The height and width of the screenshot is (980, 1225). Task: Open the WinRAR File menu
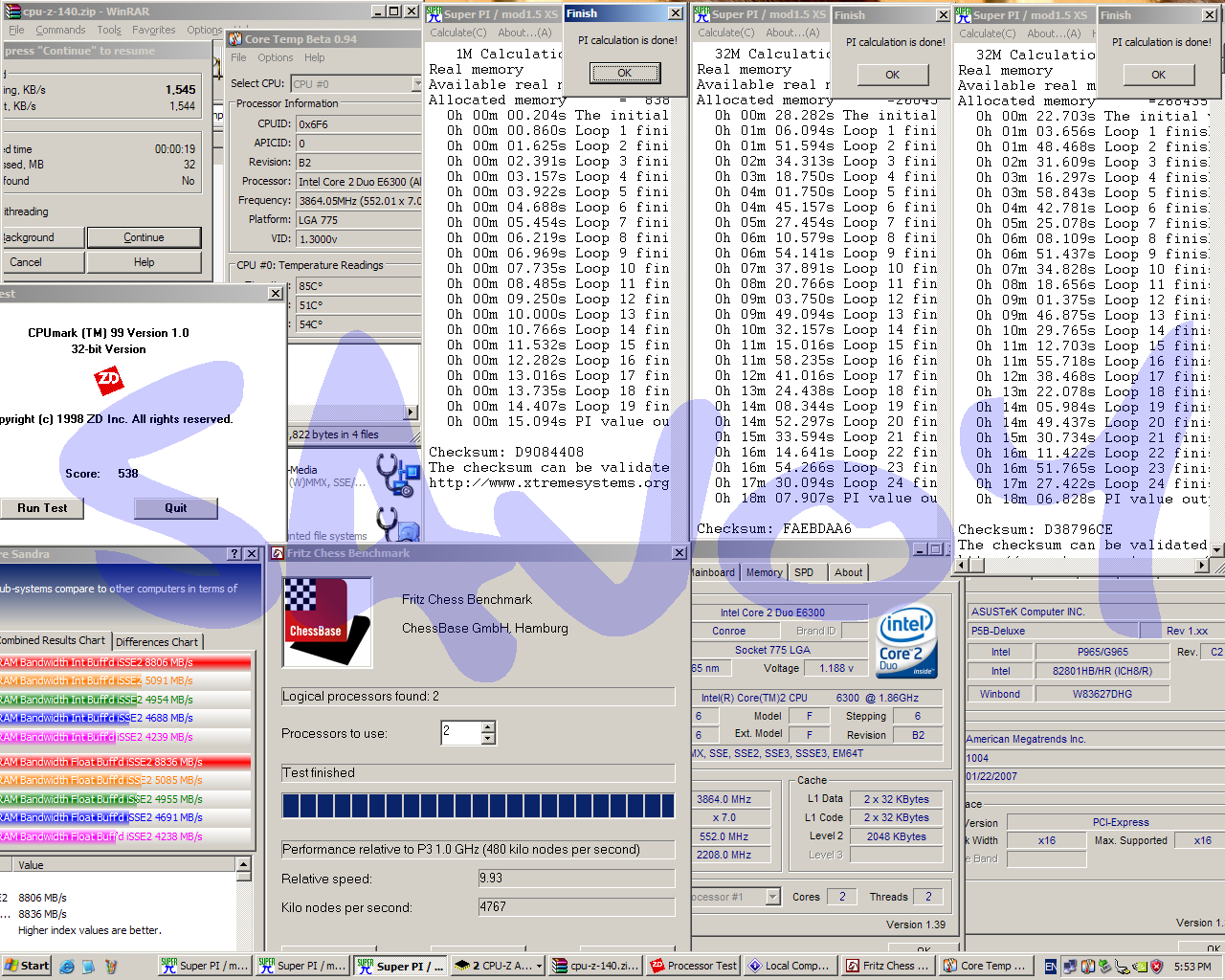[x=16, y=31]
